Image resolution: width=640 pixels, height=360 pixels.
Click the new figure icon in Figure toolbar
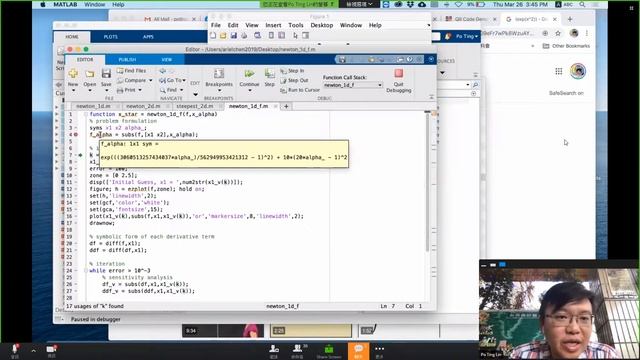[x=213, y=36]
